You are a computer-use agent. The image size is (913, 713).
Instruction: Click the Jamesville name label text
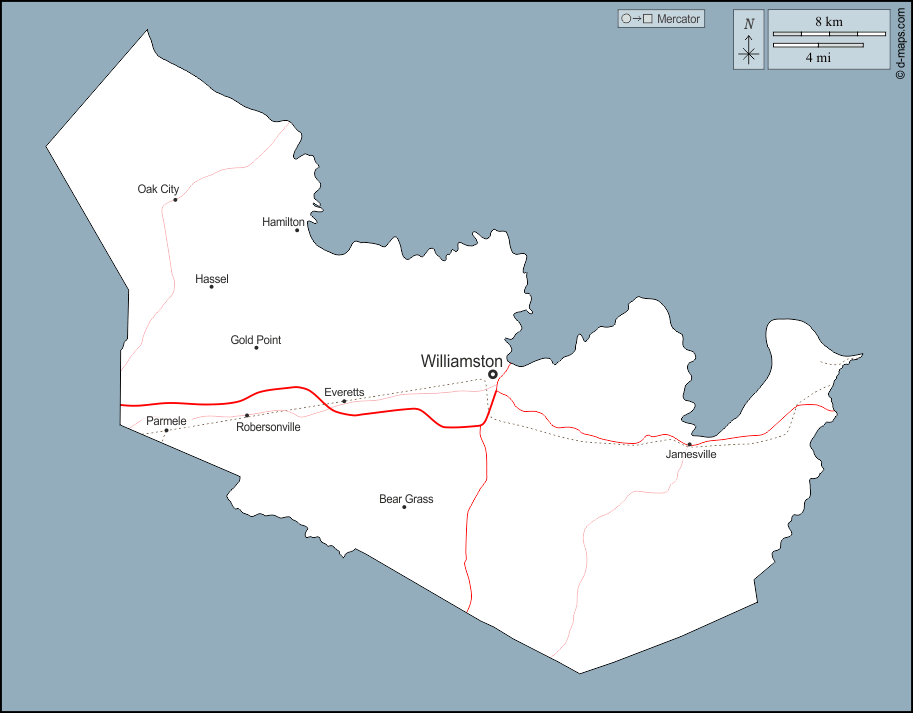(x=691, y=455)
